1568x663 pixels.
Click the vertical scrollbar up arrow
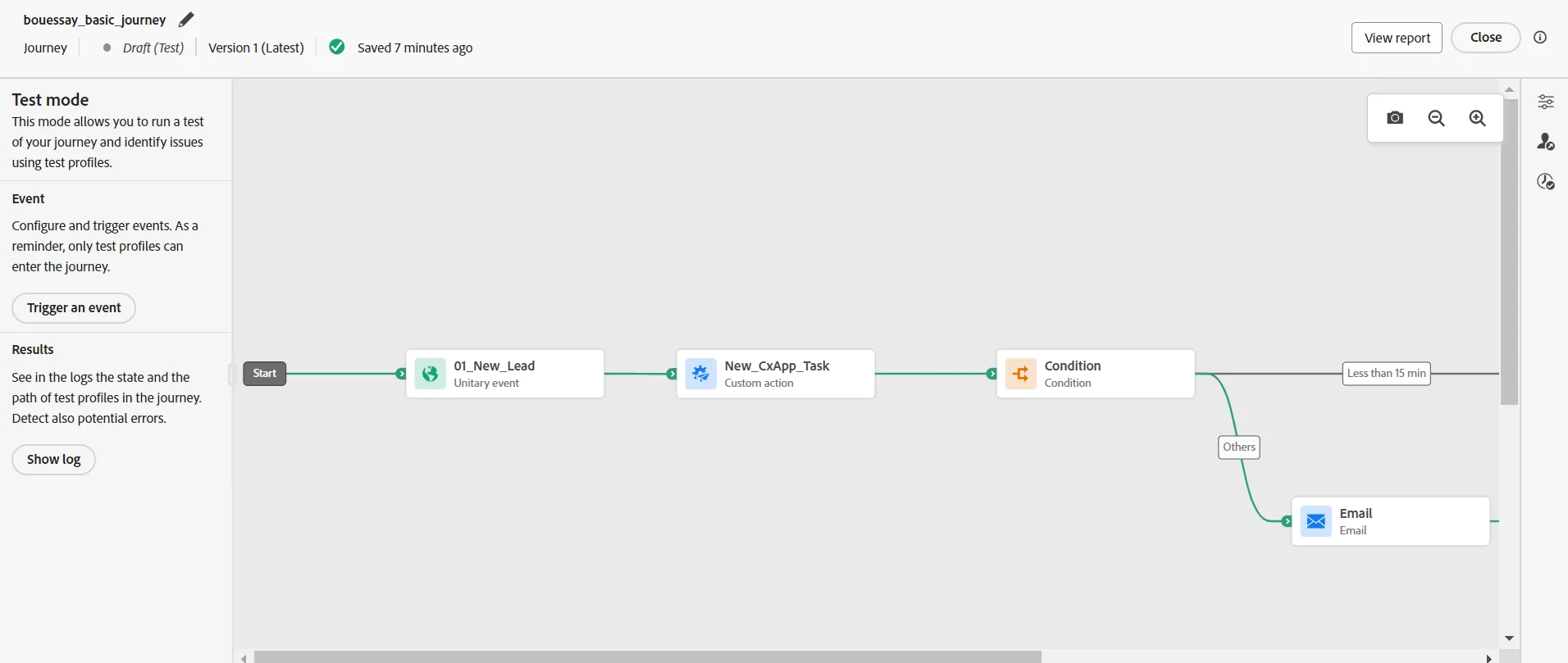pos(1509,89)
